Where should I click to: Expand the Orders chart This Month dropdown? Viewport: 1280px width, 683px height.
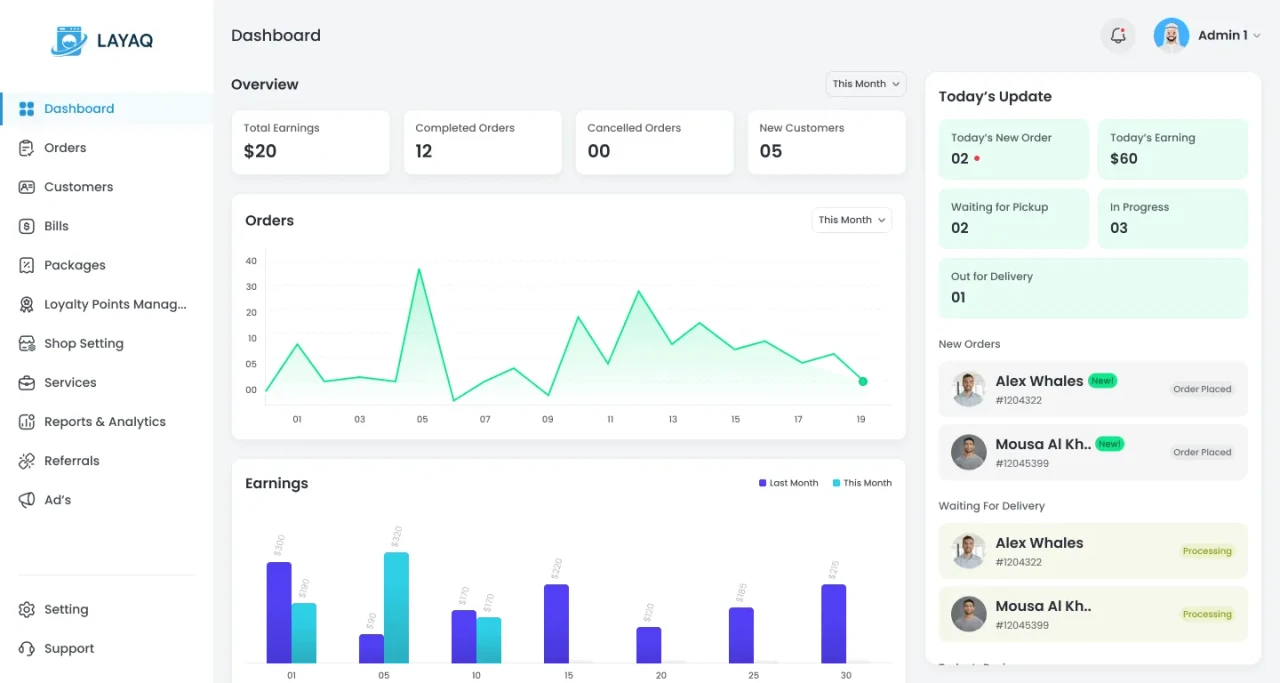tap(852, 220)
